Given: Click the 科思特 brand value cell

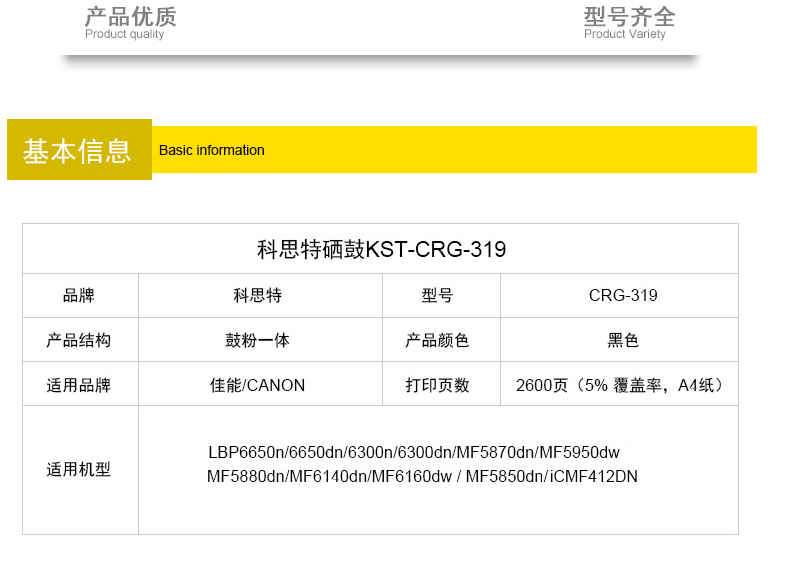Looking at the screenshot, I should tap(260, 296).
